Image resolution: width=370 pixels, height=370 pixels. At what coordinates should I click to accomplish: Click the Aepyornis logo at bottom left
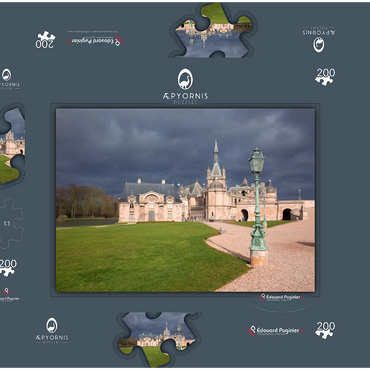point(52,330)
